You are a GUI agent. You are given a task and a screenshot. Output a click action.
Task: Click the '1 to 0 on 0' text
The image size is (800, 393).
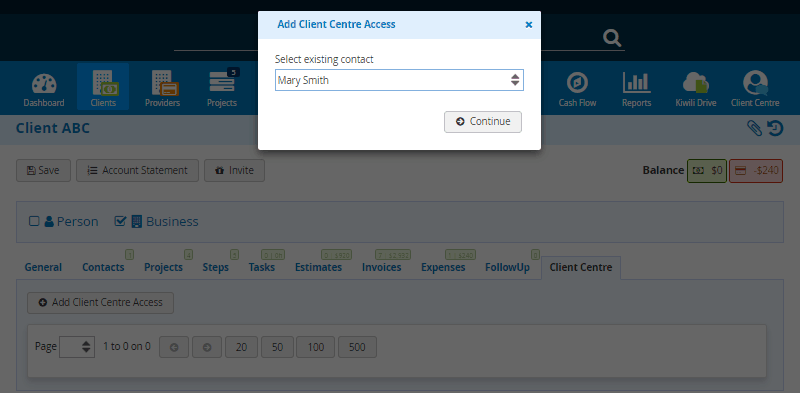pos(127,347)
